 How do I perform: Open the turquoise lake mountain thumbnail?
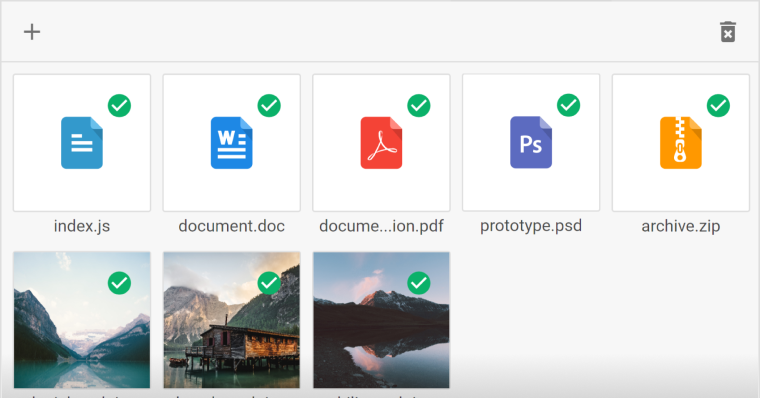(x=82, y=320)
